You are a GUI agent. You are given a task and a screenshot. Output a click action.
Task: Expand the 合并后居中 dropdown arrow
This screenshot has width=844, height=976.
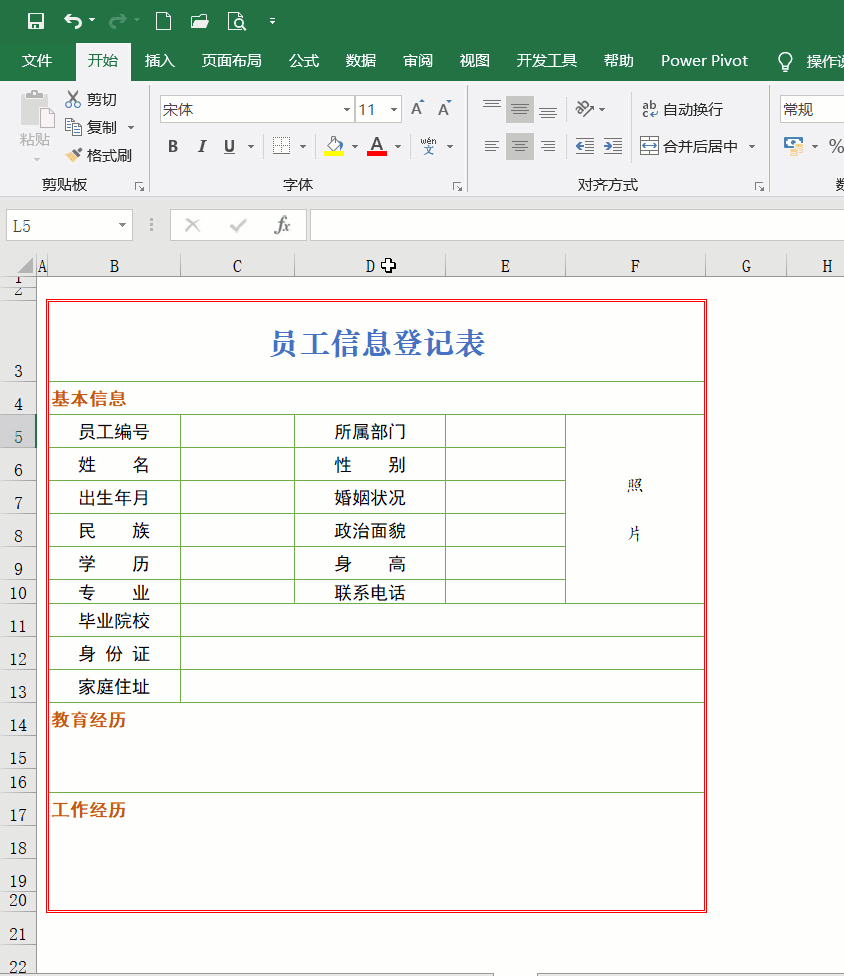tap(752, 147)
